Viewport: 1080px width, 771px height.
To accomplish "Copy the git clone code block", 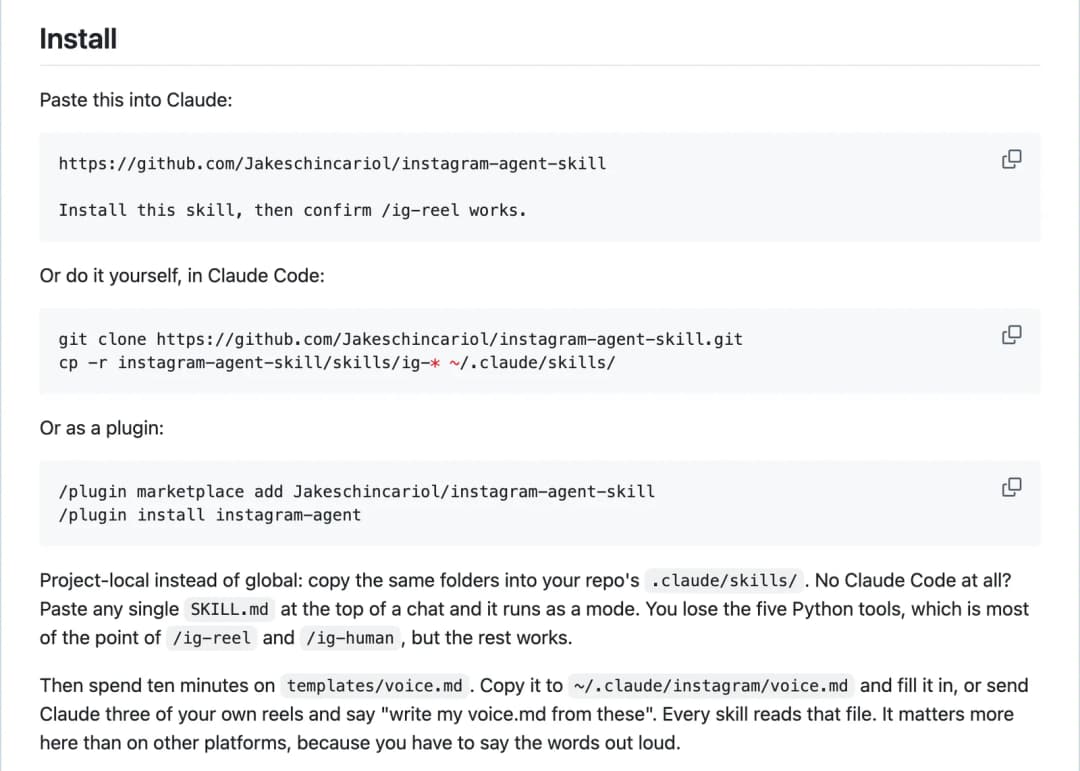I will pyautogui.click(x=1011, y=335).
